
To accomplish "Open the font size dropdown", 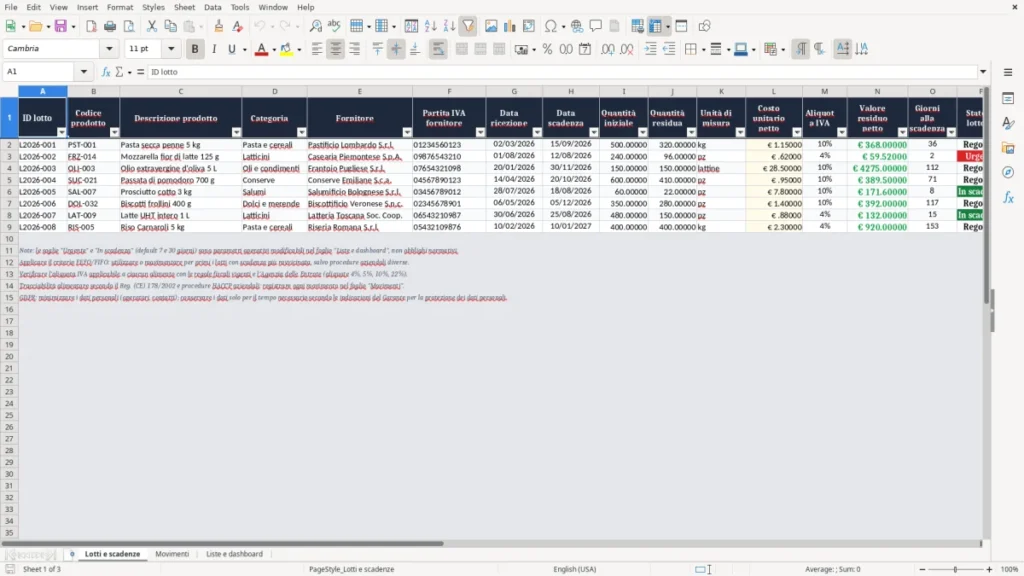I will coord(171,49).
